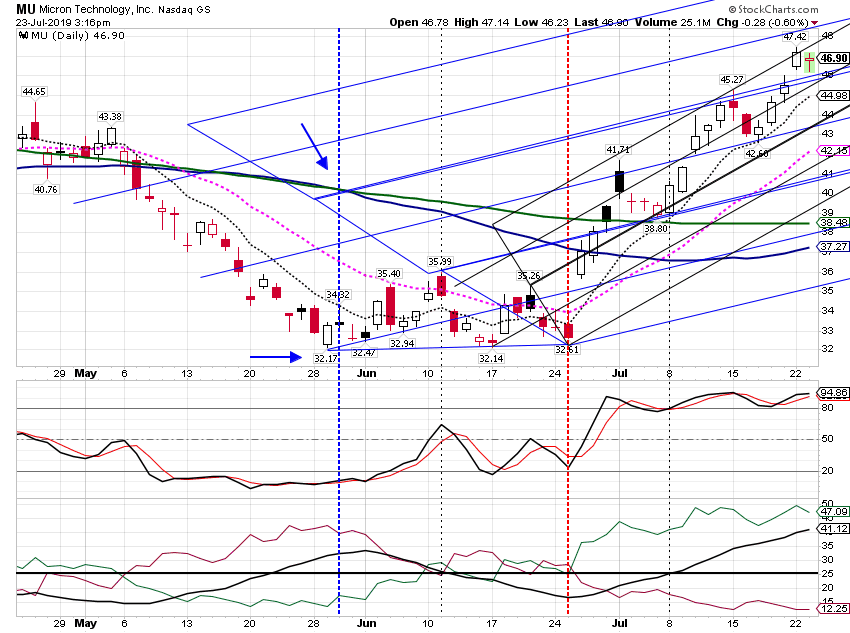This screenshot has width=850, height=633.
Task: Click the Nasdaq GS exchange label
Action: click(x=184, y=10)
